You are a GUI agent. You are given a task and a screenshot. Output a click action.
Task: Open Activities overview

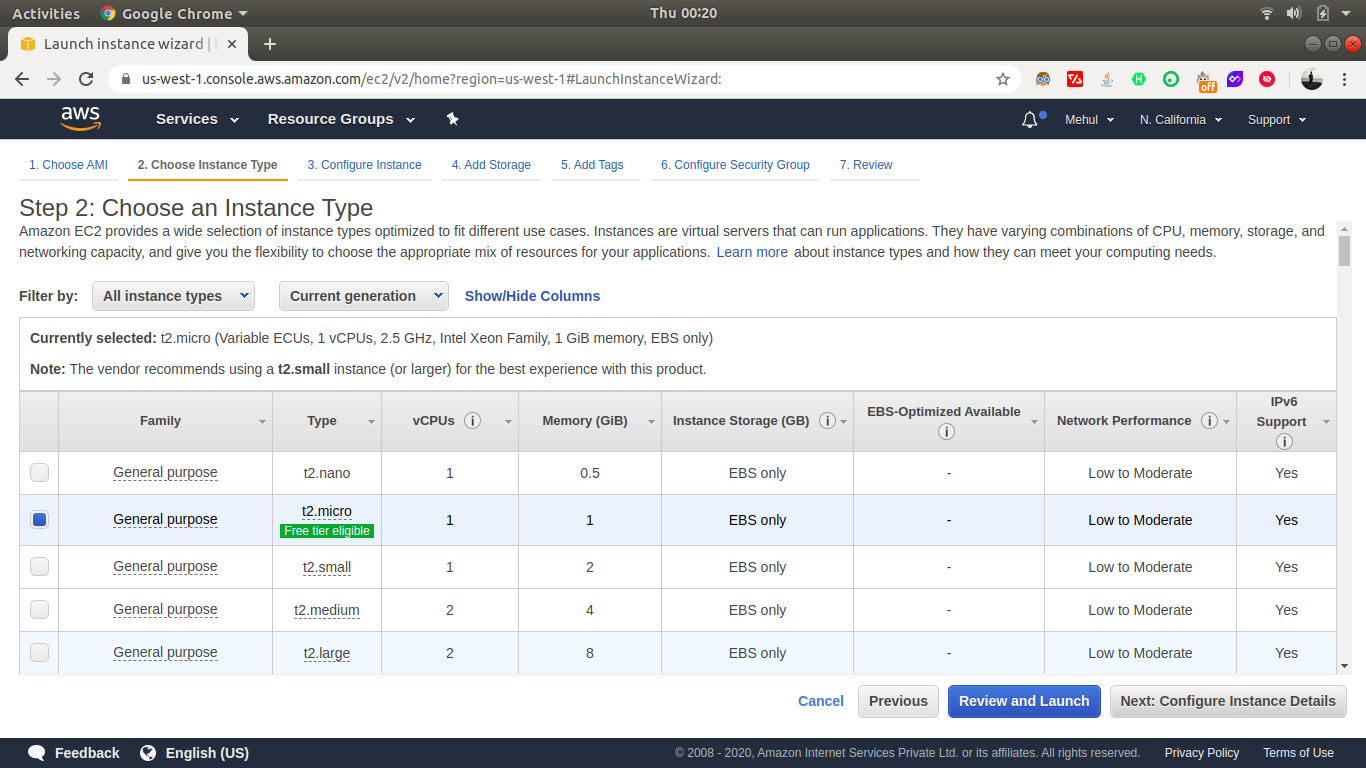click(x=46, y=13)
